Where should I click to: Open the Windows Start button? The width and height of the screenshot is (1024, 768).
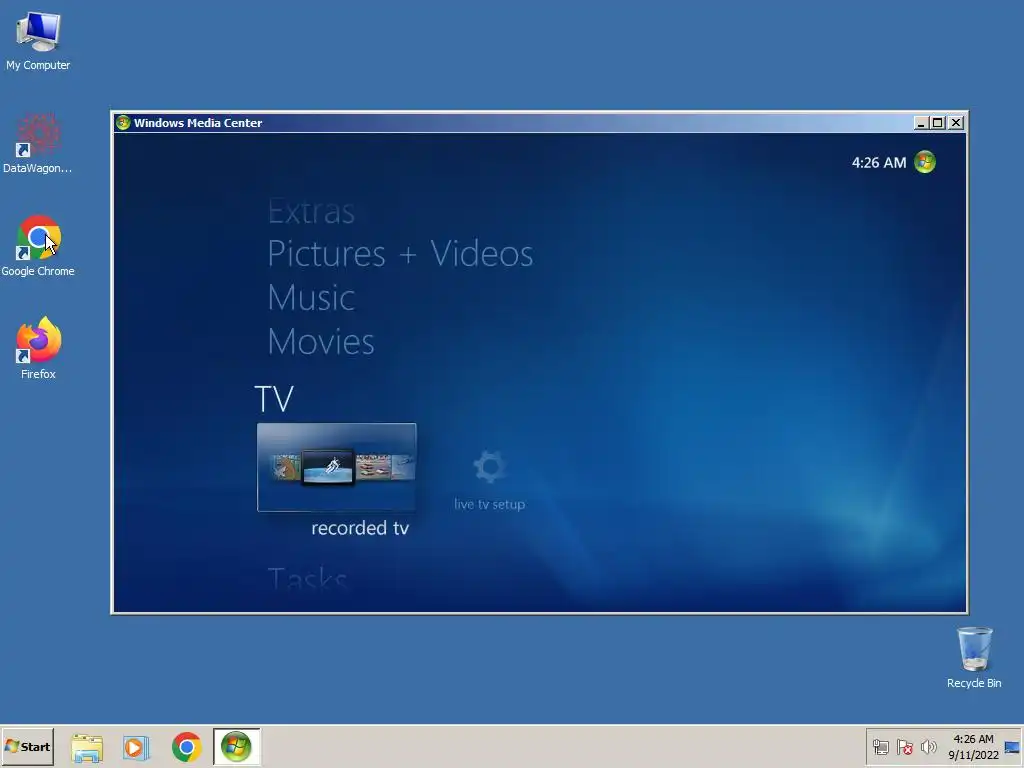(27, 746)
